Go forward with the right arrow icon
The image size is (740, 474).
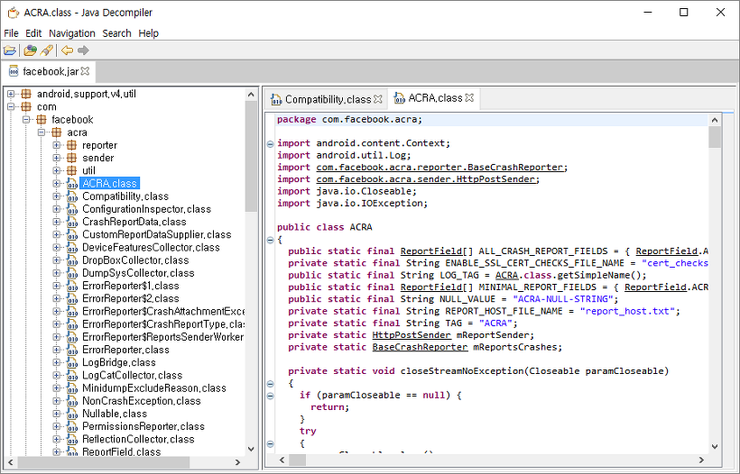pos(83,50)
